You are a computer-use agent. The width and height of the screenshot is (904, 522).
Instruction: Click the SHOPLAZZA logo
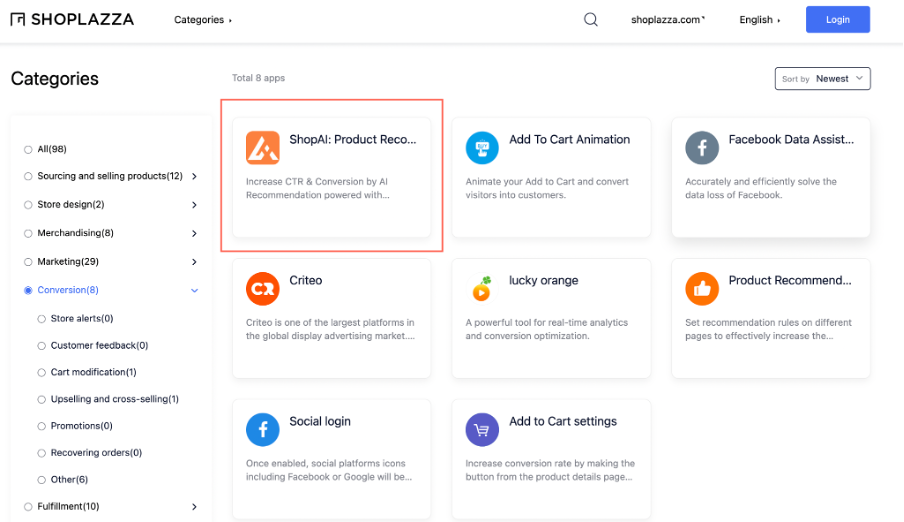coord(72,20)
